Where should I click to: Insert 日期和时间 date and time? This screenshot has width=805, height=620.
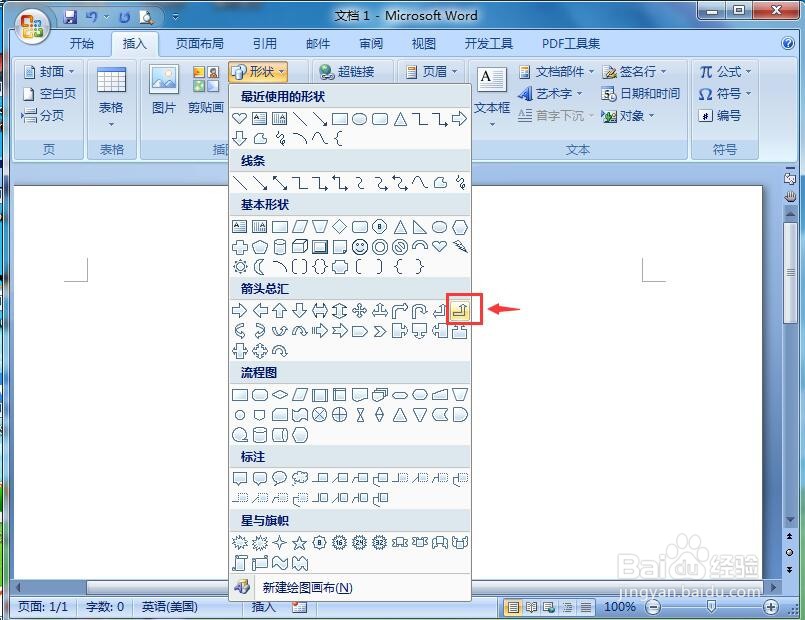[641, 93]
